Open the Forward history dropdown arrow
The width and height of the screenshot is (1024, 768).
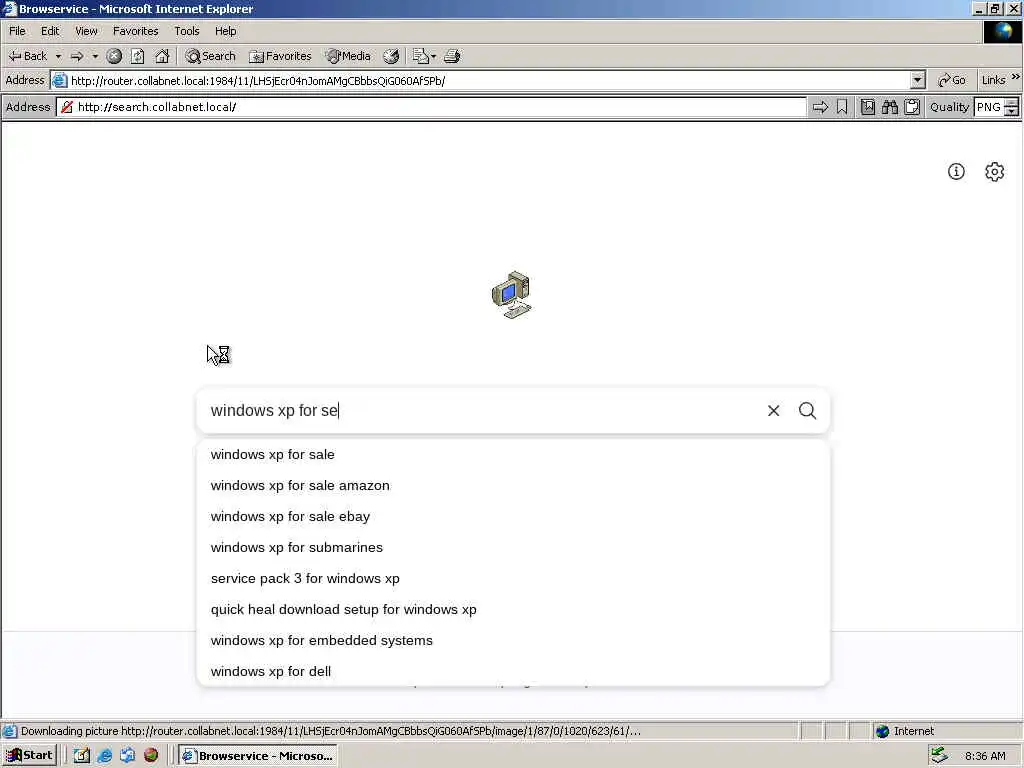95,56
